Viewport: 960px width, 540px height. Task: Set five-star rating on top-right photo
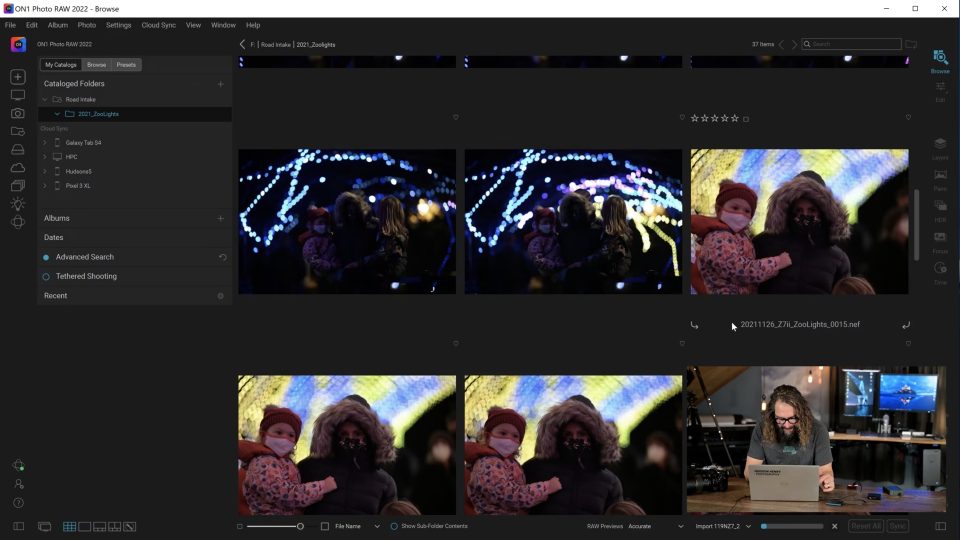coord(735,118)
